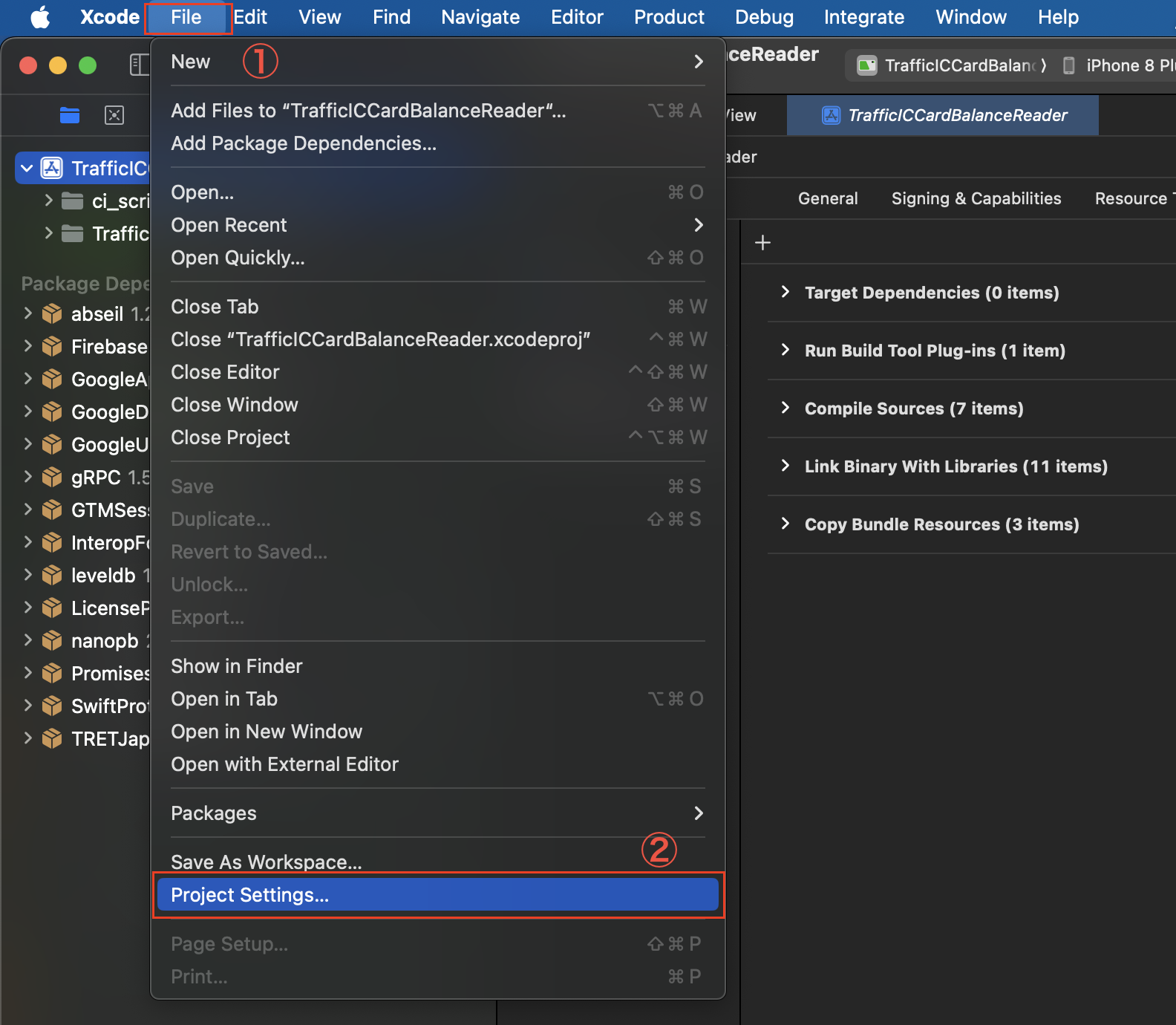The height and width of the screenshot is (1025, 1176).
Task: Select the Source Control navigator icon
Action: coord(114,115)
